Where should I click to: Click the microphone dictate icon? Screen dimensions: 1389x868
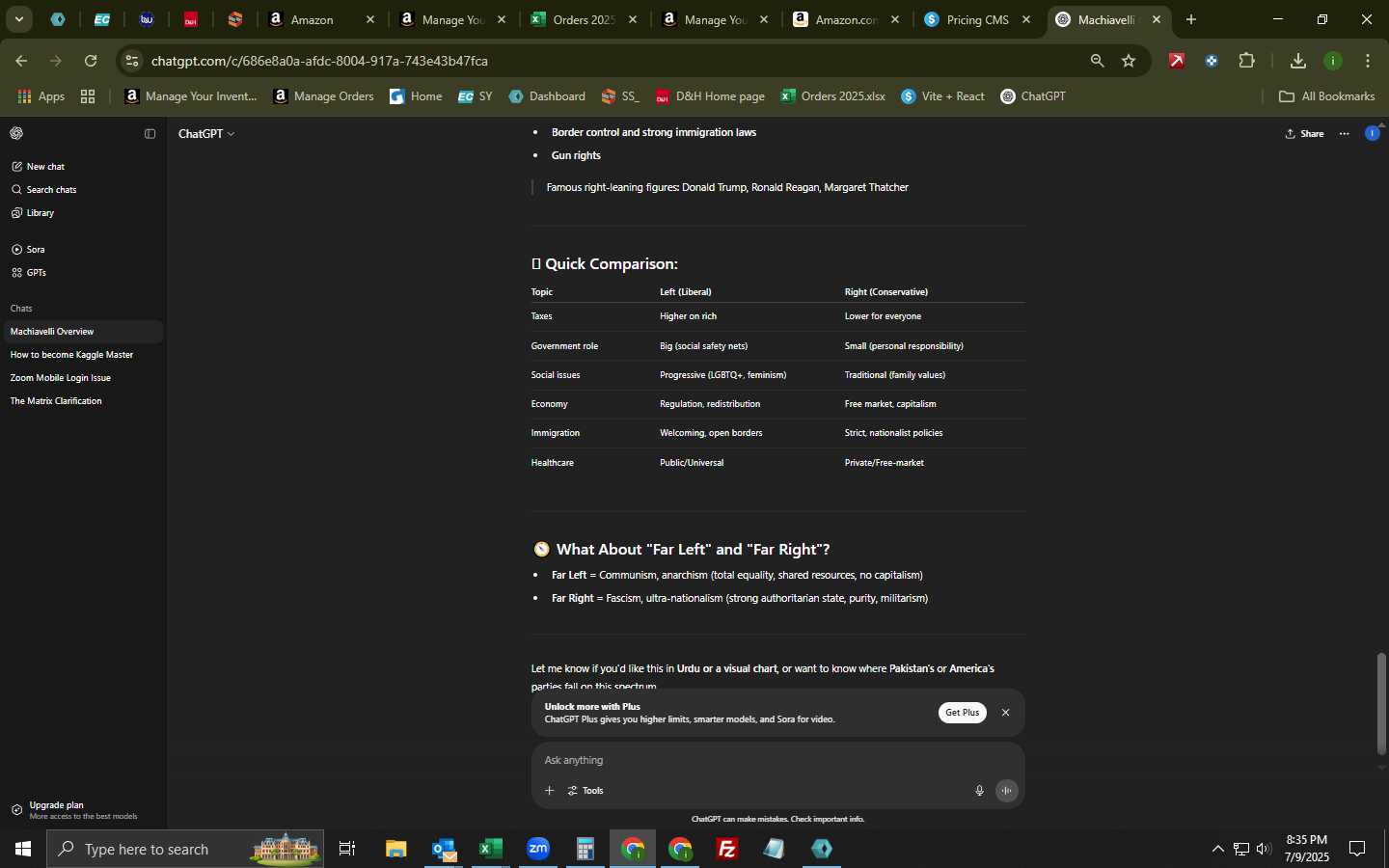click(x=979, y=791)
